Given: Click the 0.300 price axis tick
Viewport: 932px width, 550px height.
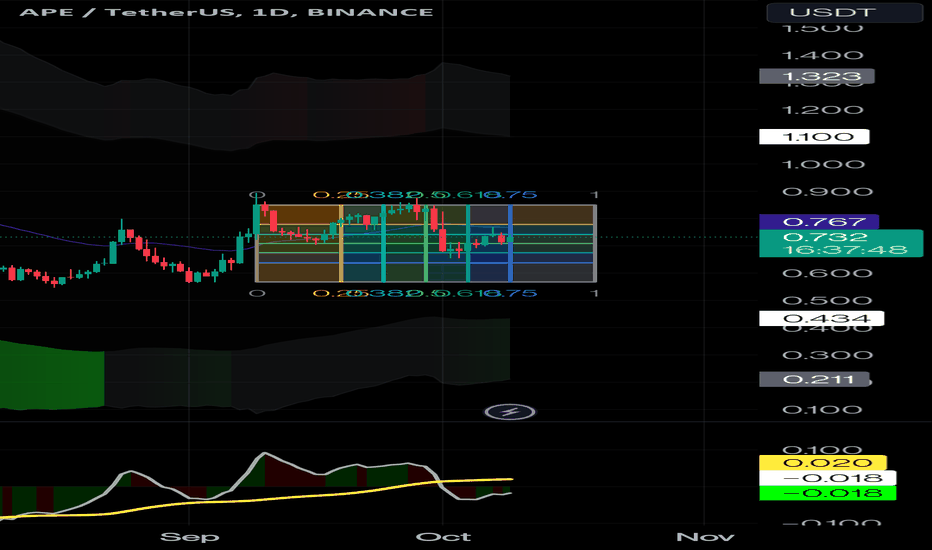Looking at the screenshot, I should [827, 355].
